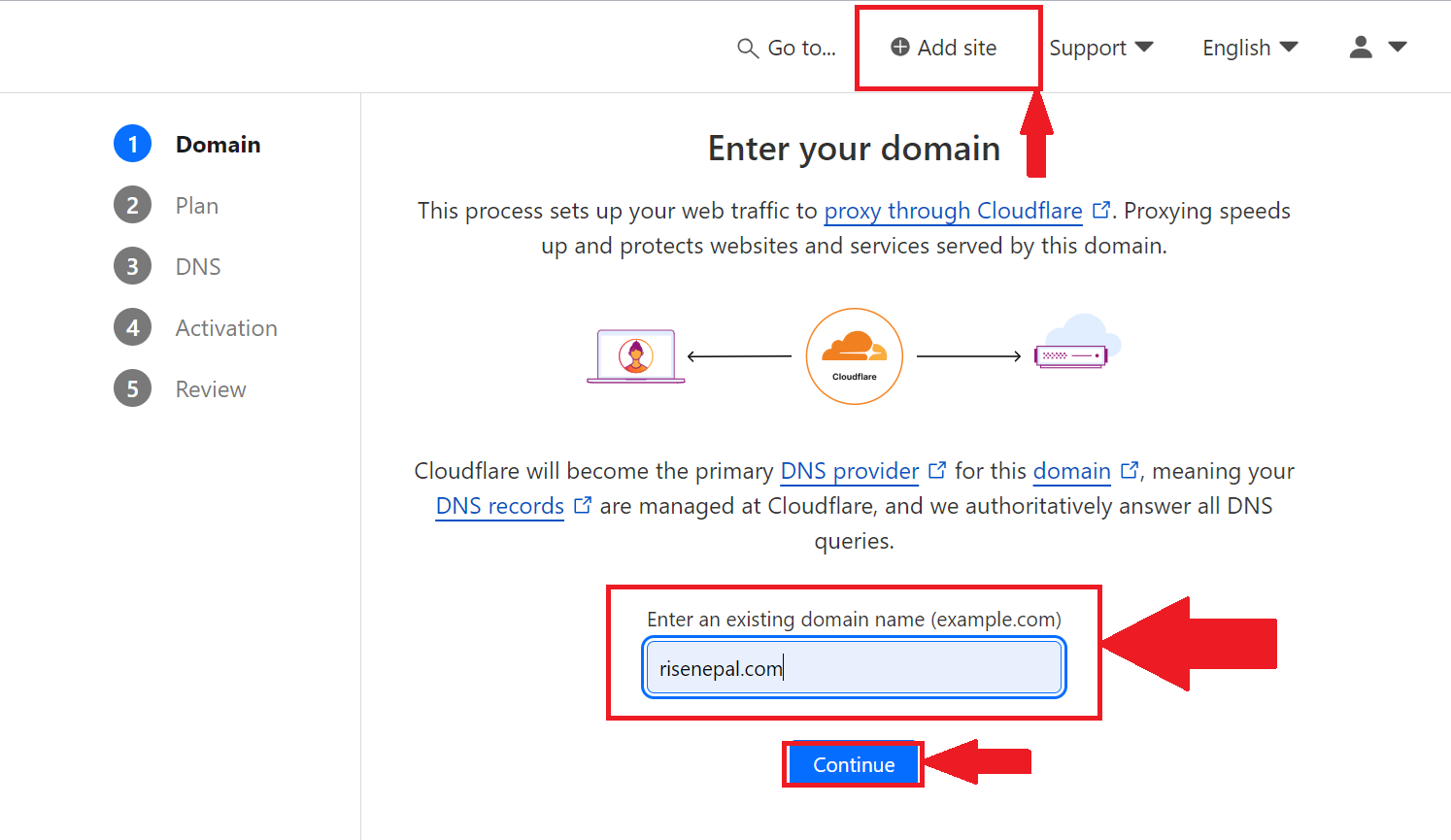
Task: Select the Activation step in the sidebar
Action: pyautogui.click(x=225, y=327)
